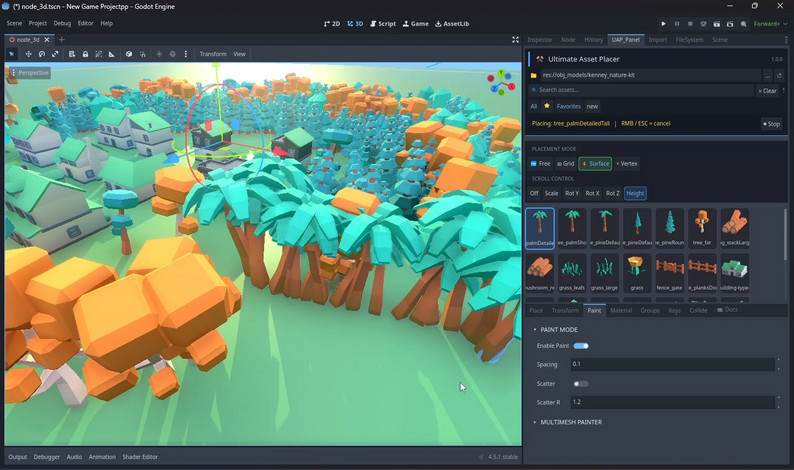
Task: Run the current scene
Action: pos(717,24)
